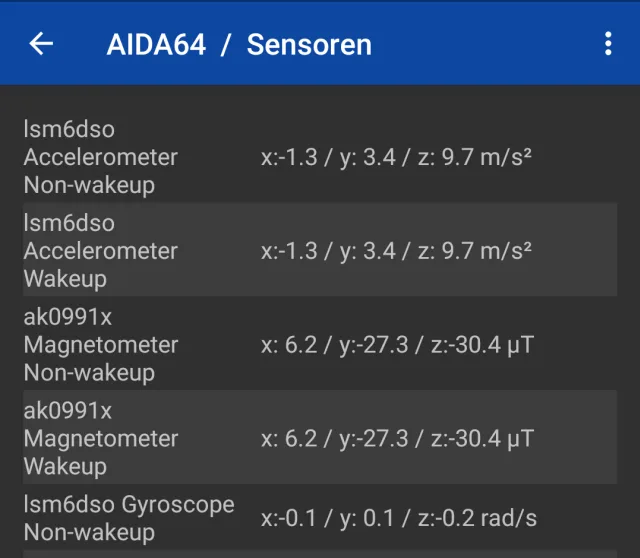
Task: Select the Magnetometer Non-wakeup sensor row
Action: (x=100, y=345)
